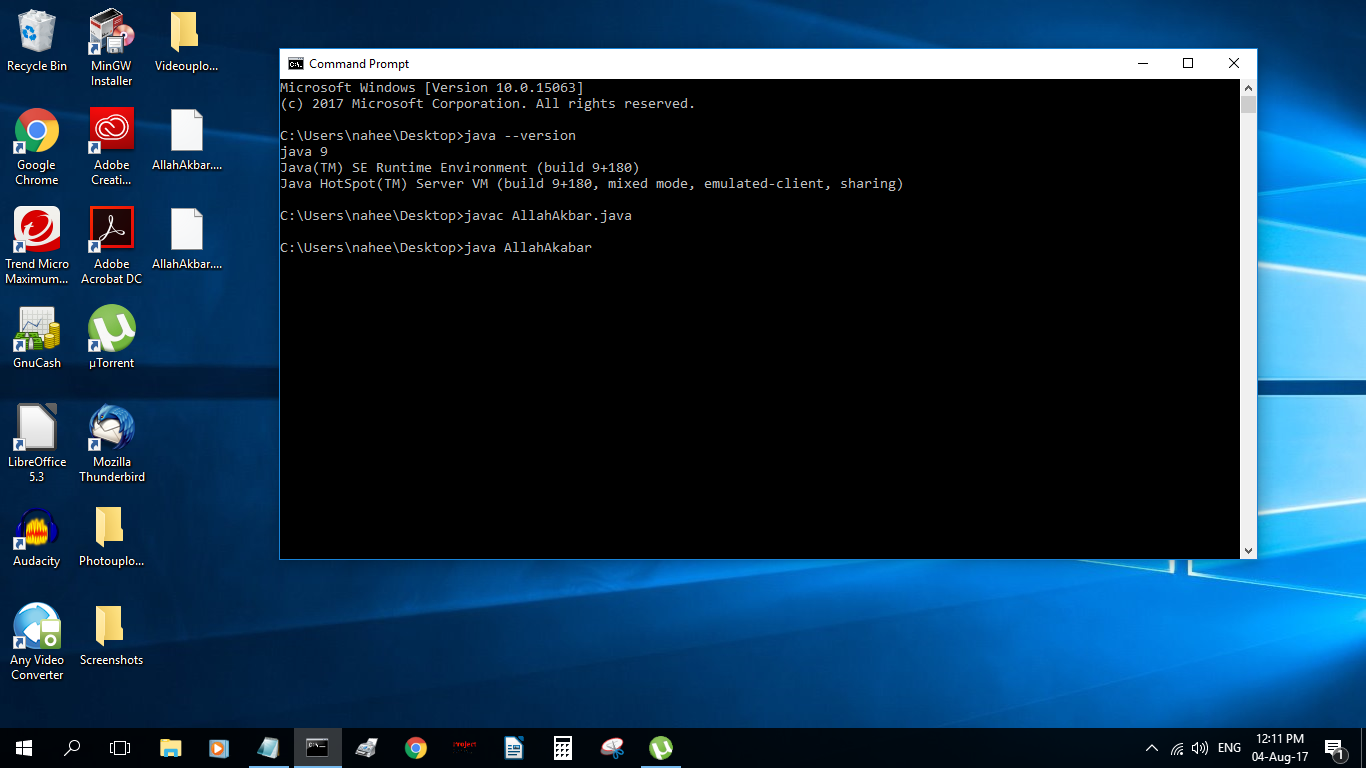The image size is (1366, 768).
Task: Open the Videouplo... folder on desktop
Action: 186,42
